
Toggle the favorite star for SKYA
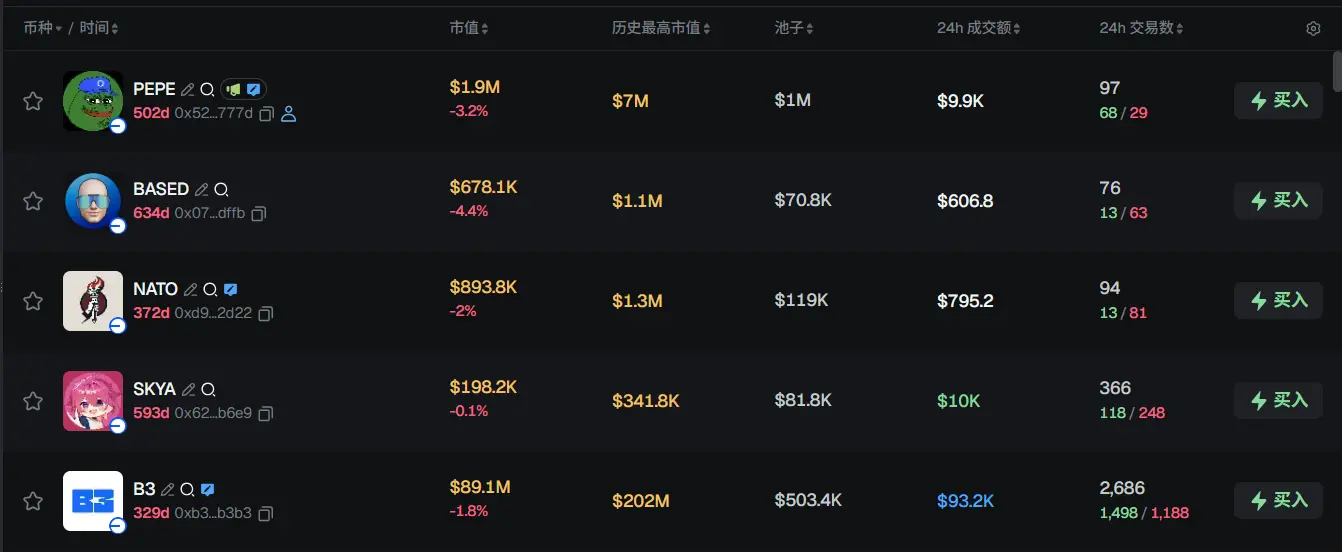tap(33, 401)
